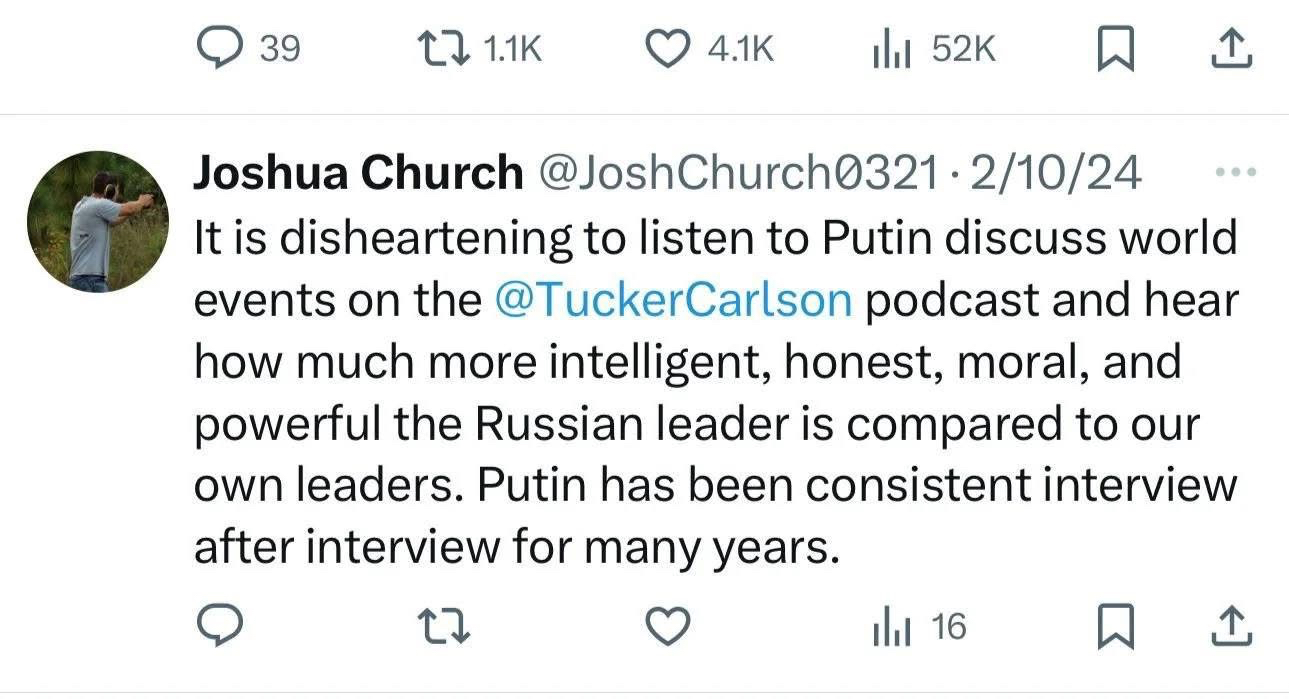Image resolution: width=1289 pixels, height=699 pixels.
Task: Follow the @TuckerCarlson mention link
Action: (x=674, y=301)
